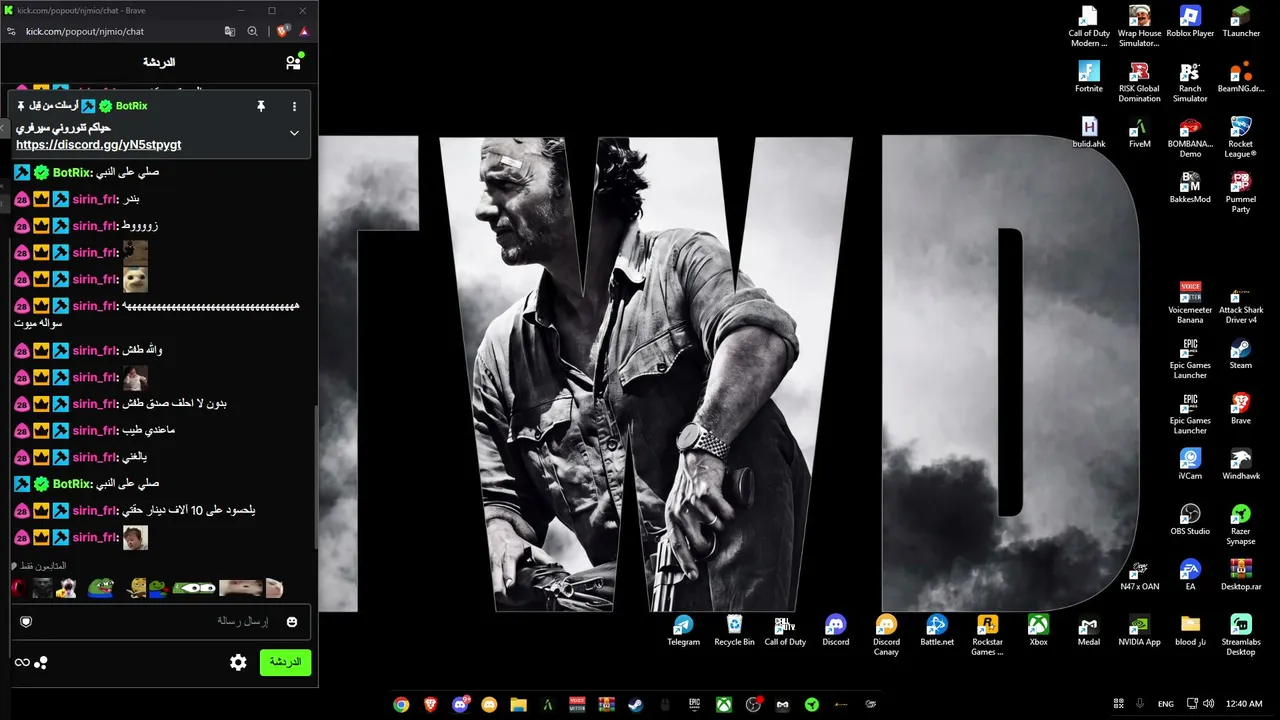This screenshot has height=720, width=1280.
Task: Open the emoji picker in the message box
Action: coord(292,621)
